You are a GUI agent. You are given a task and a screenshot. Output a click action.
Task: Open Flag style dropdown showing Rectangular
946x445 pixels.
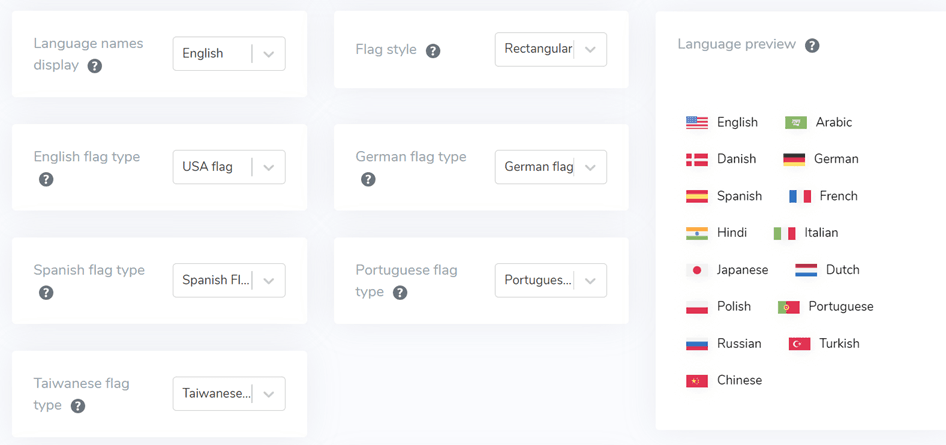[x=551, y=49]
